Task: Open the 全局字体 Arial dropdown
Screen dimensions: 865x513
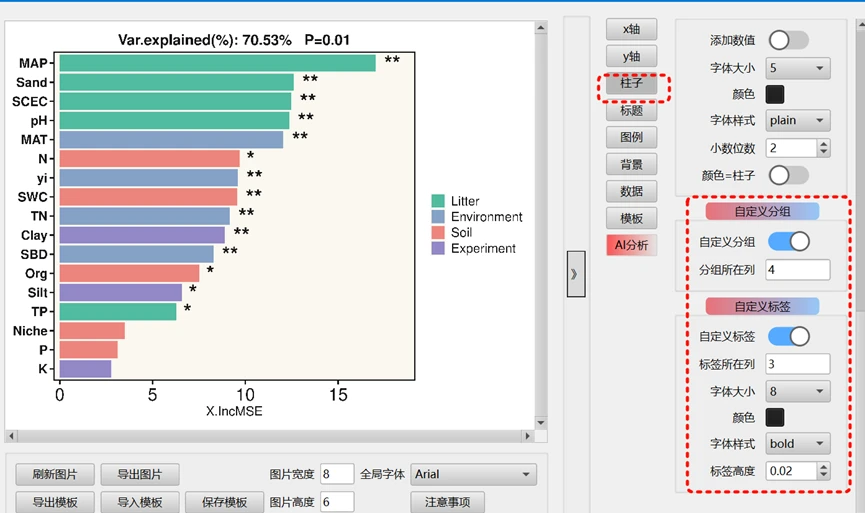Action: 473,474
